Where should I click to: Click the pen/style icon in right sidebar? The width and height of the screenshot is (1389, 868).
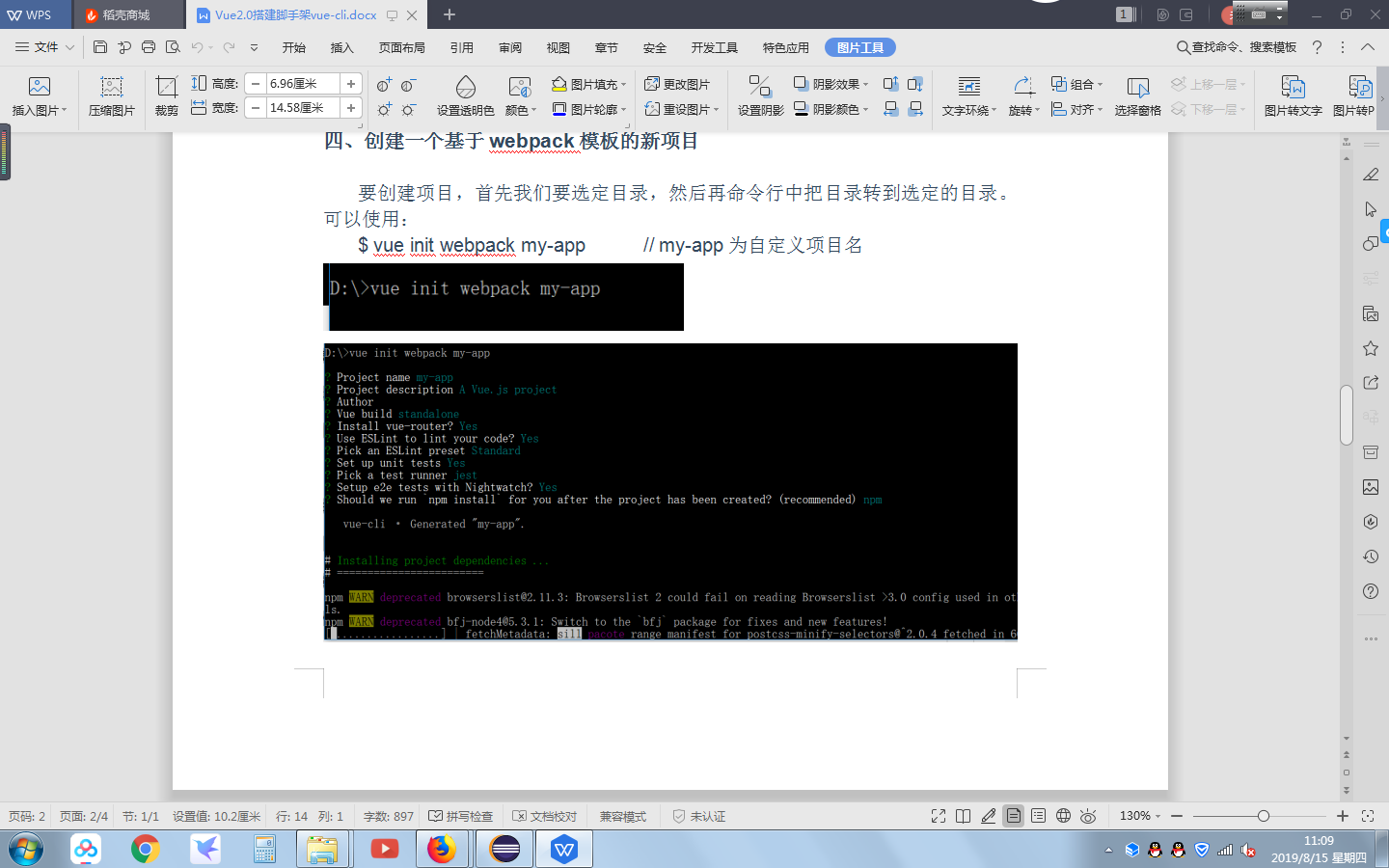(1371, 175)
